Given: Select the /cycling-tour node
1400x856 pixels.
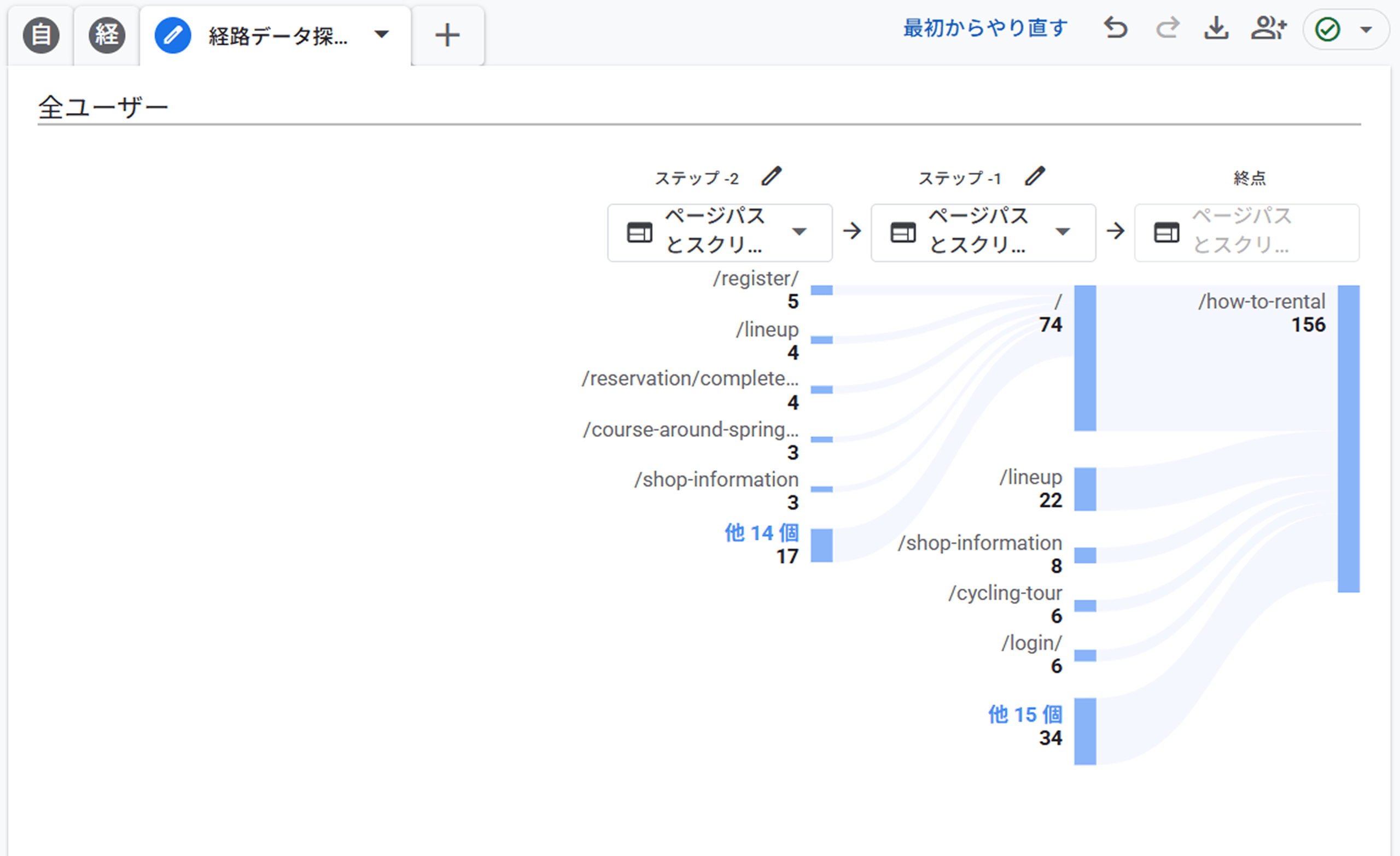Looking at the screenshot, I should tap(1085, 606).
